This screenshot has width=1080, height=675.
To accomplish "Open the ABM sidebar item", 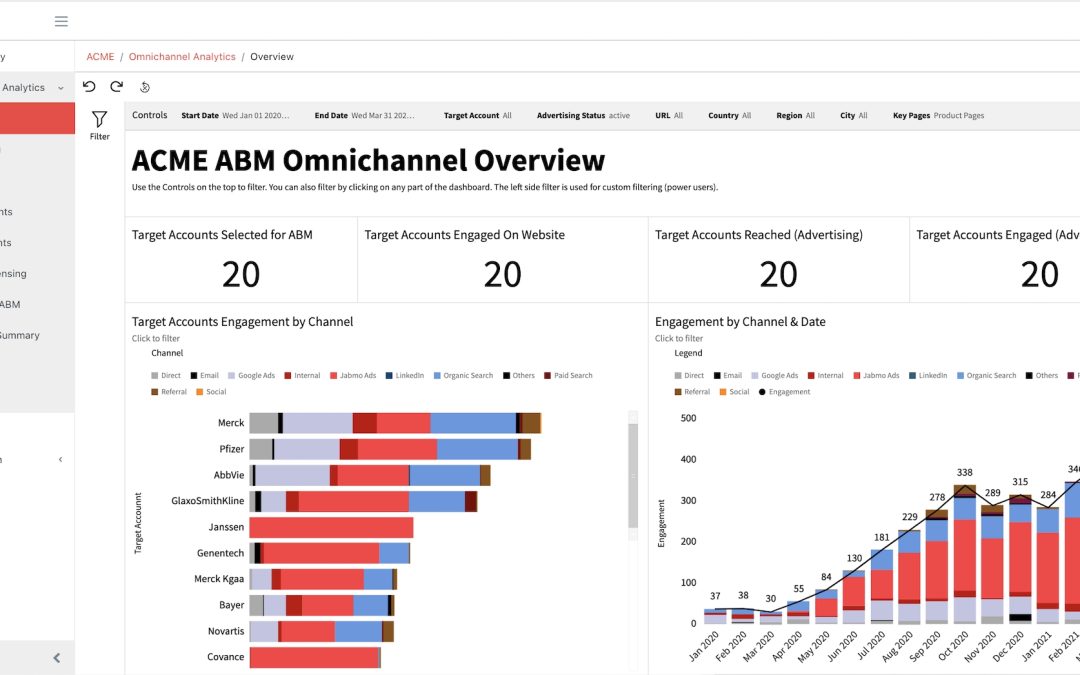I will [10, 304].
